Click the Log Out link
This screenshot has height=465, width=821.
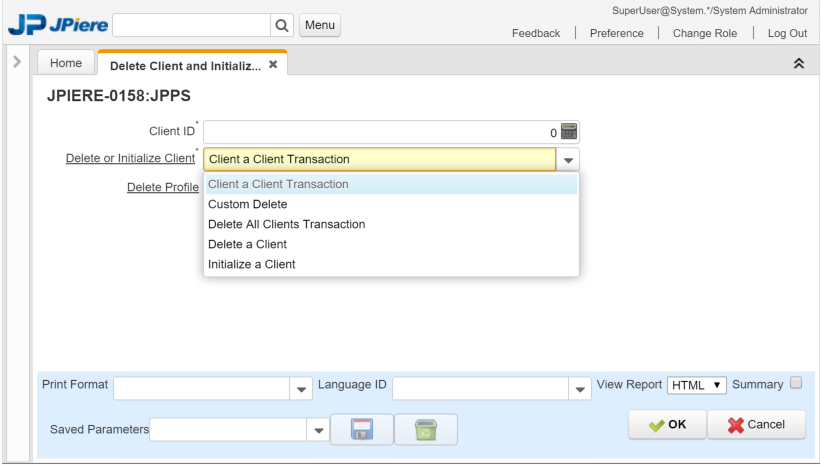point(787,34)
